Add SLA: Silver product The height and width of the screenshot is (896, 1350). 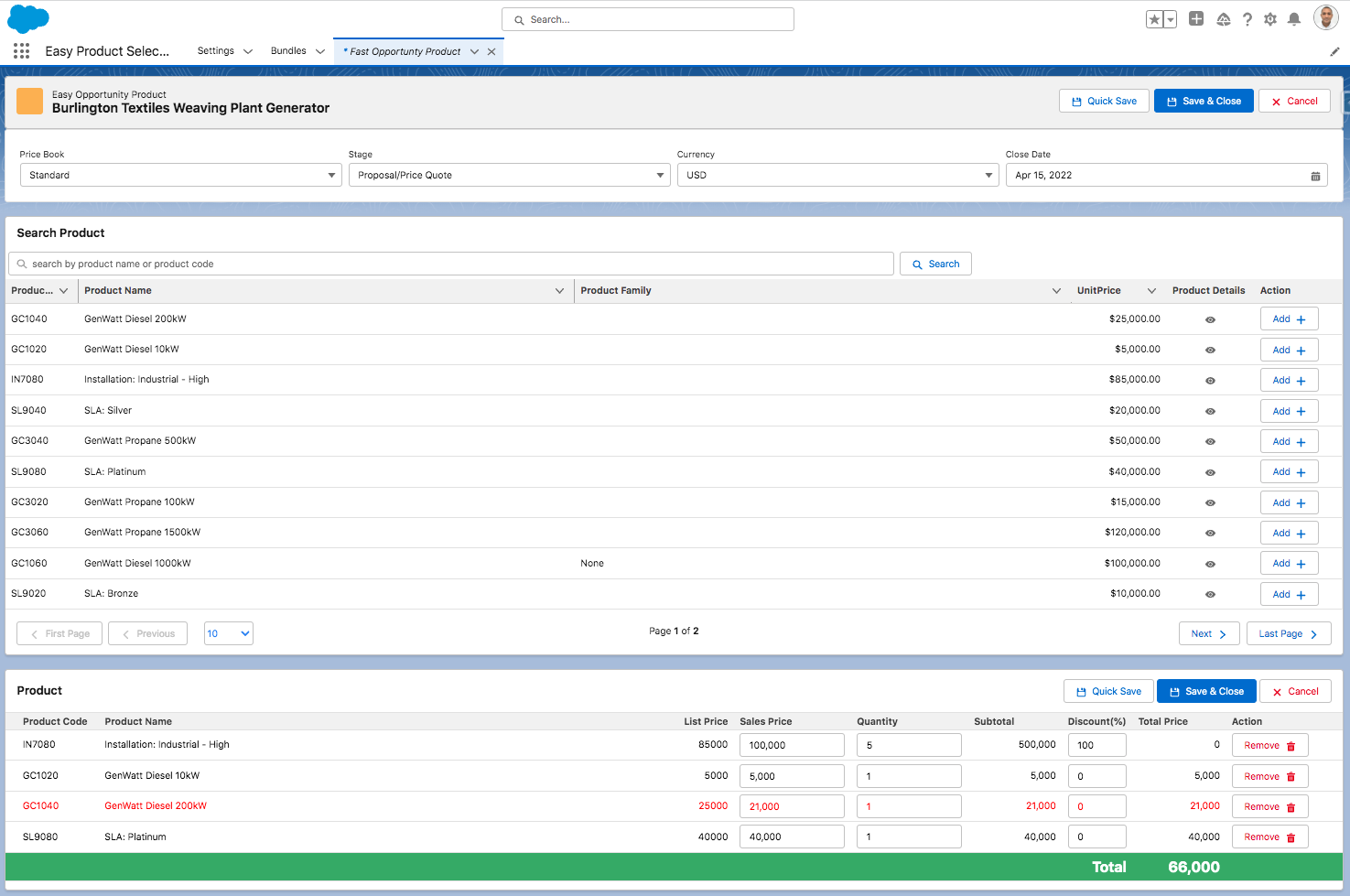click(x=1289, y=411)
